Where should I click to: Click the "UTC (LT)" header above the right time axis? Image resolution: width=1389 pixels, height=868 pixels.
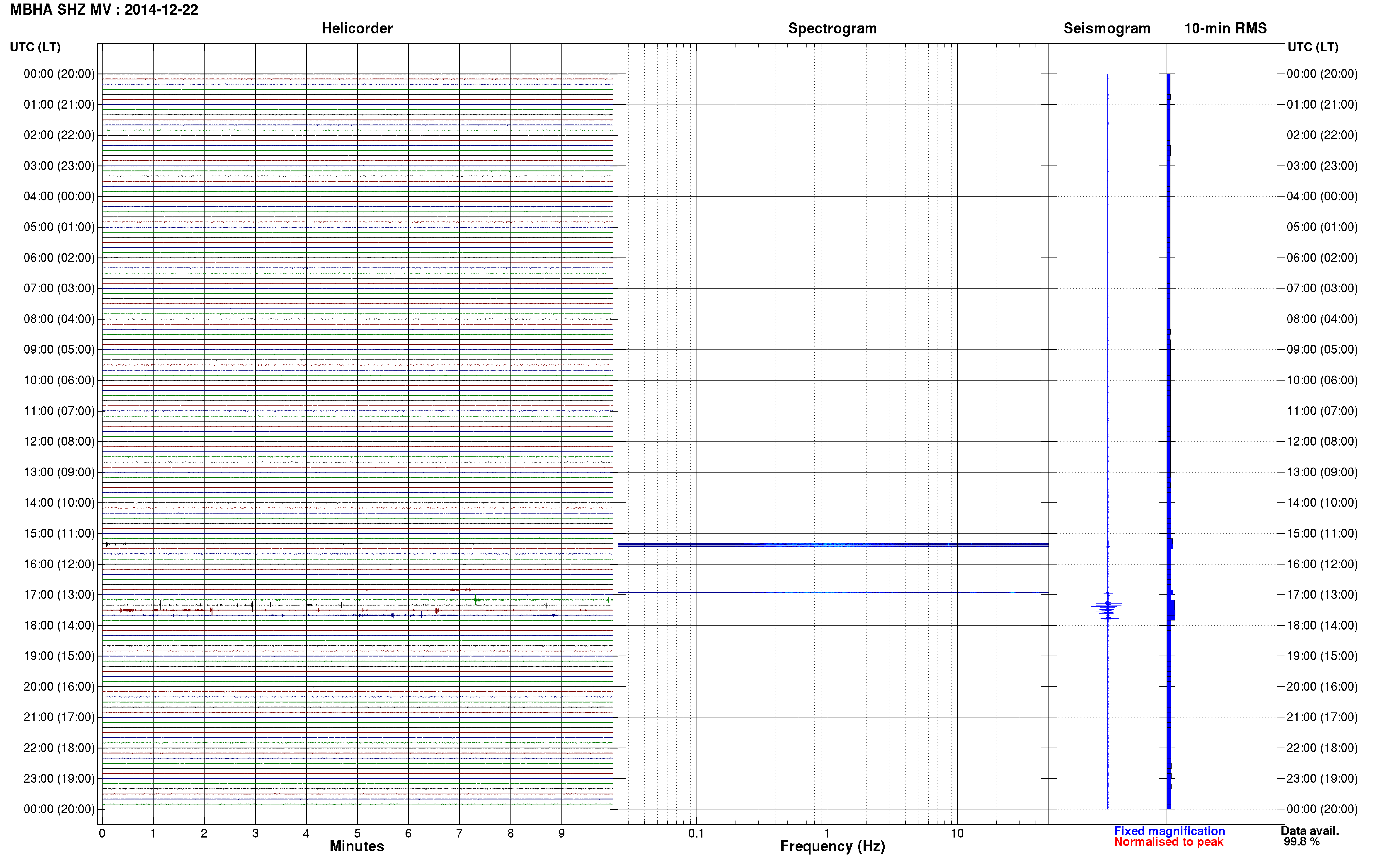(x=1313, y=47)
